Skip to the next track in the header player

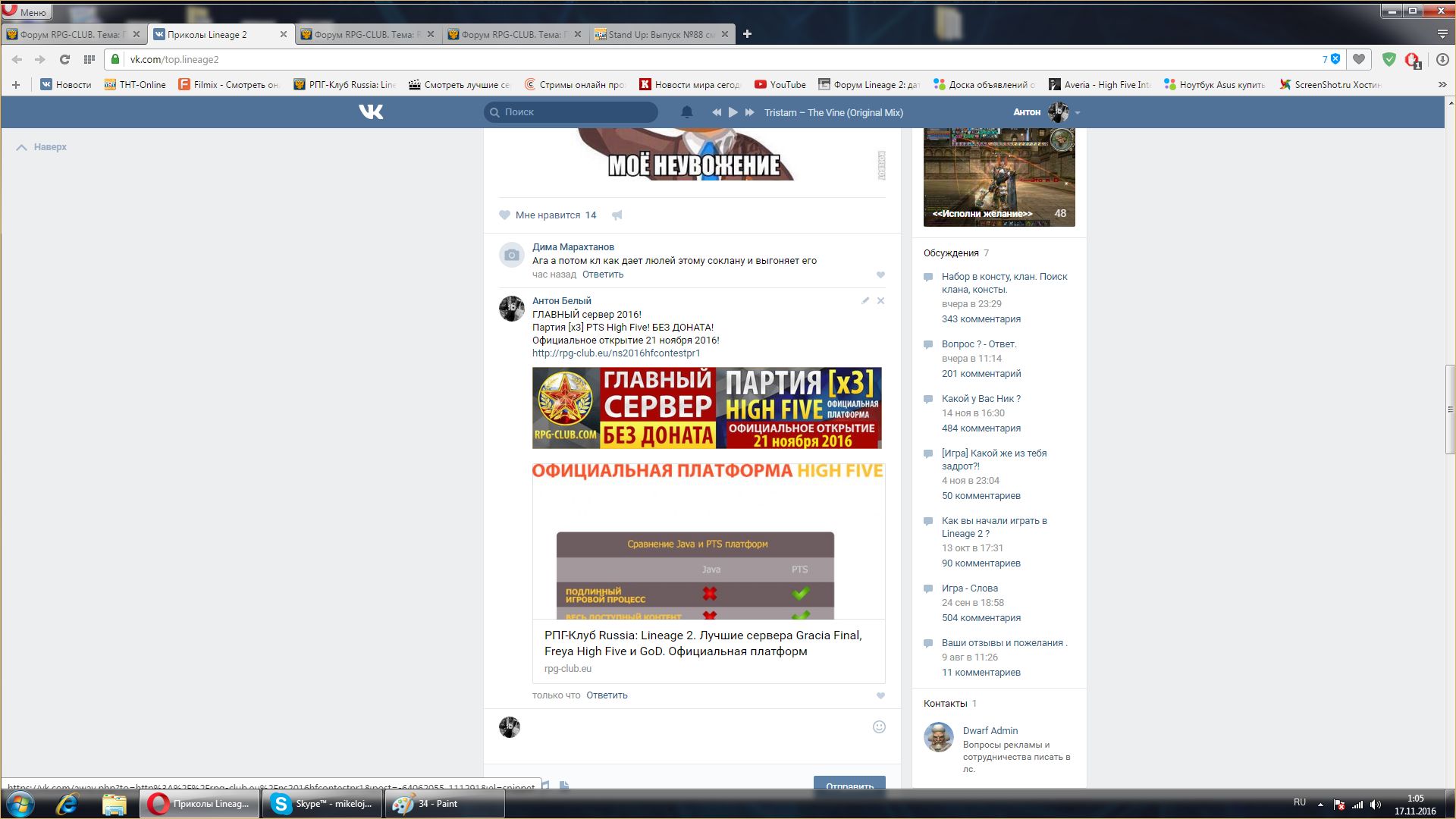point(749,112)
